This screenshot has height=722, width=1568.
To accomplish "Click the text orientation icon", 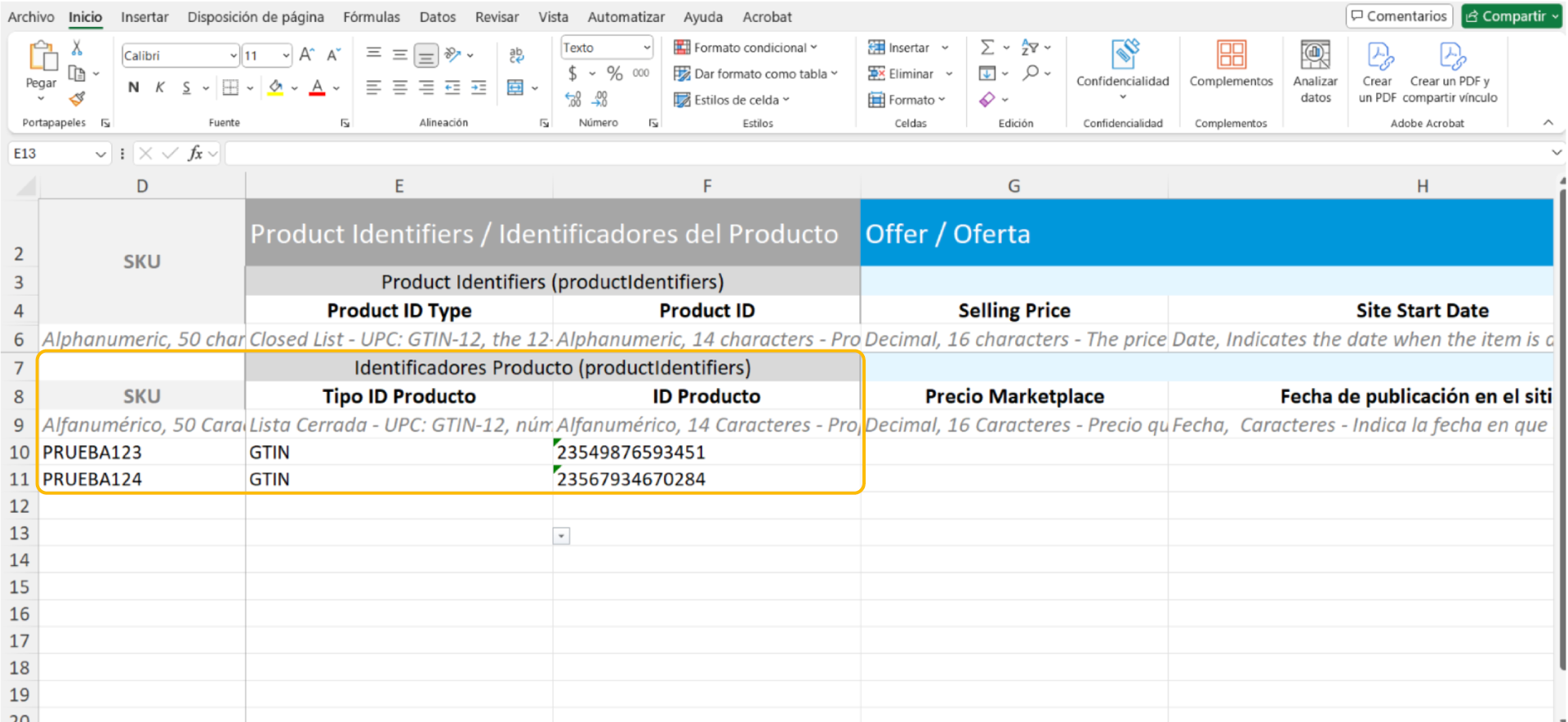I will click(453, 55).
